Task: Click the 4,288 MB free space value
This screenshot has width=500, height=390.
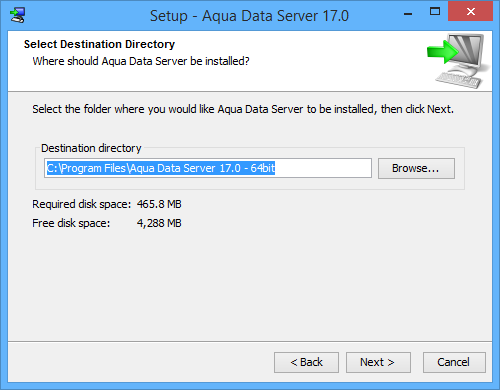Action: point(159,223)
